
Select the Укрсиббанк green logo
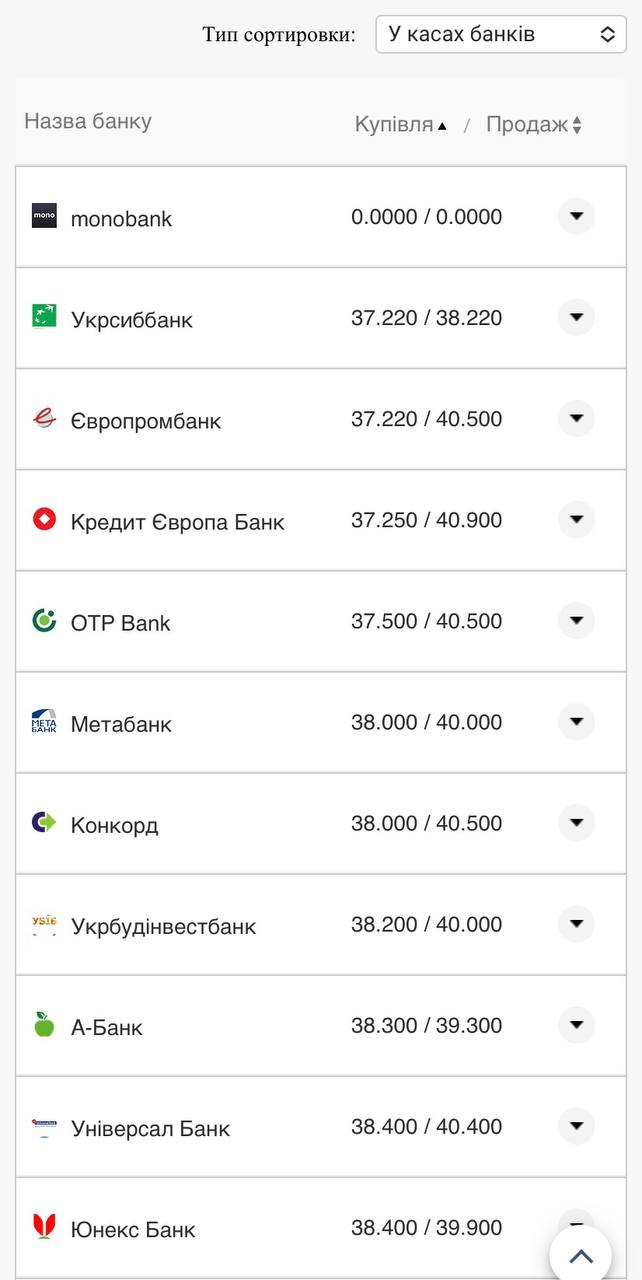(x=44, y=317)
